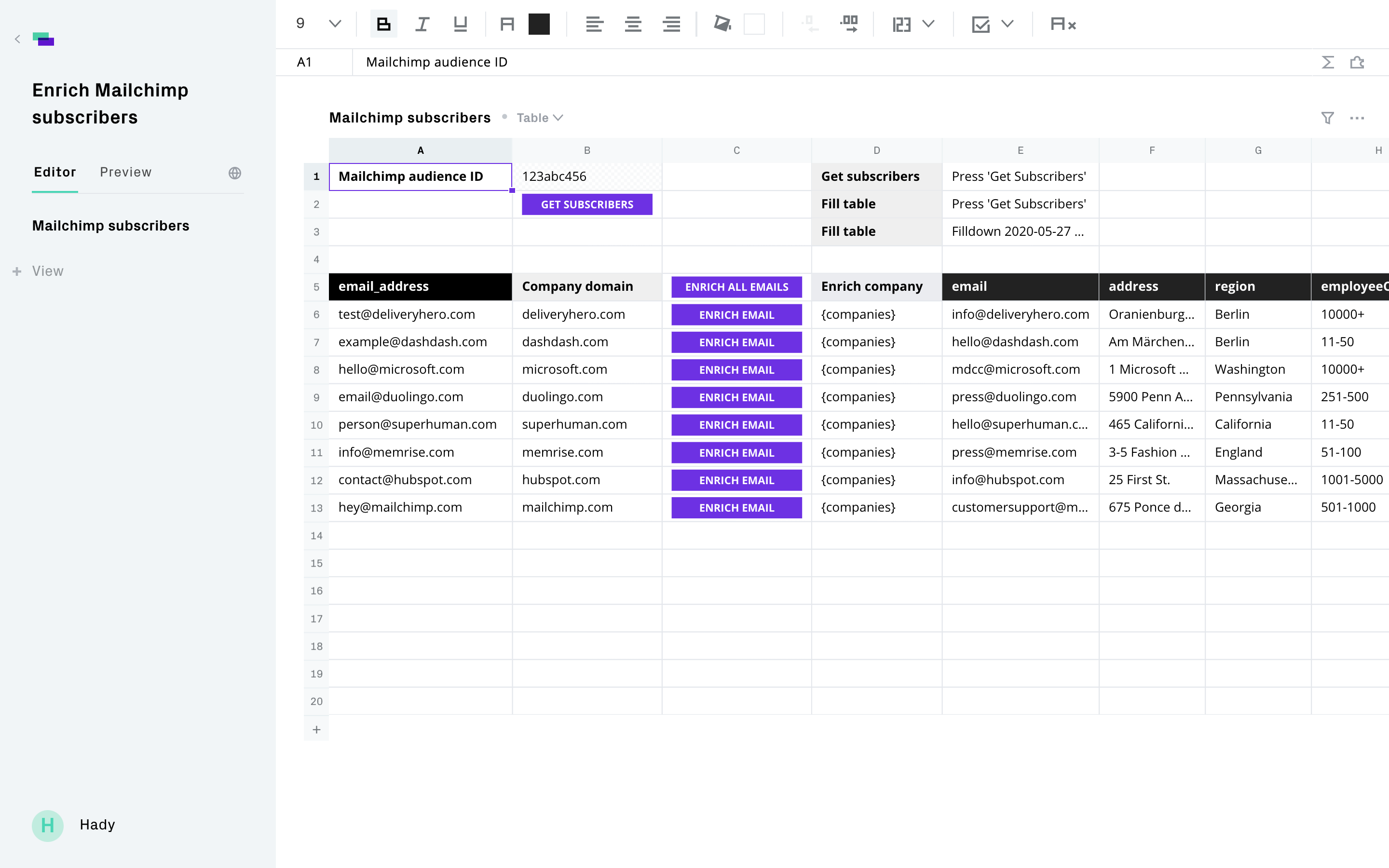This screenshot has height=868, width=1389.
Task: Click the Mailchimp subscribers table title
Action: 410,118
